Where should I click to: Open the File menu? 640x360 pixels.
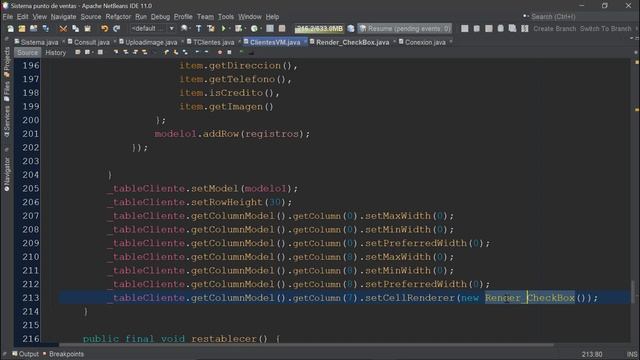pos(7,17)
